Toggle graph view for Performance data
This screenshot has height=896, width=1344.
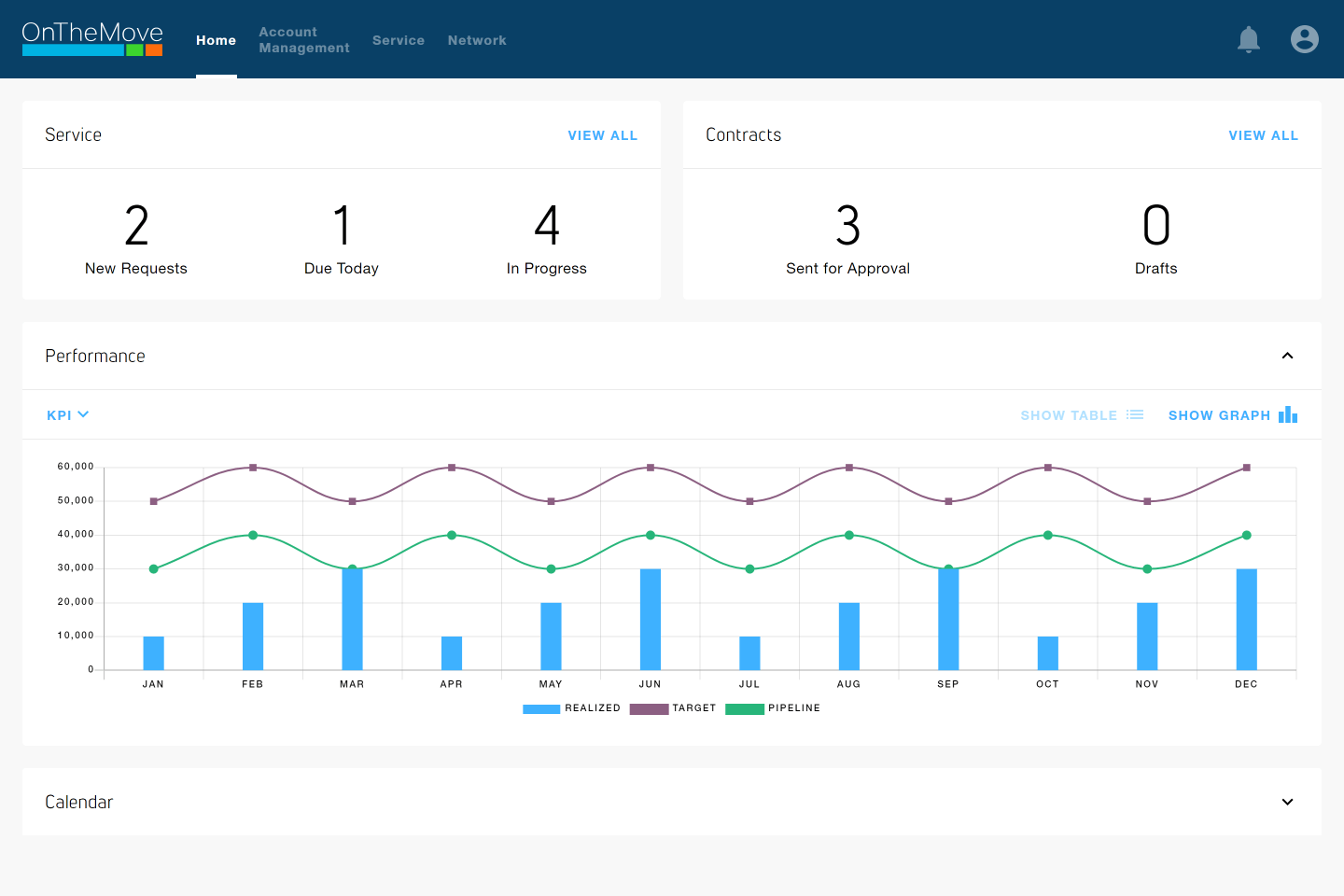(x=1219, y=414)
